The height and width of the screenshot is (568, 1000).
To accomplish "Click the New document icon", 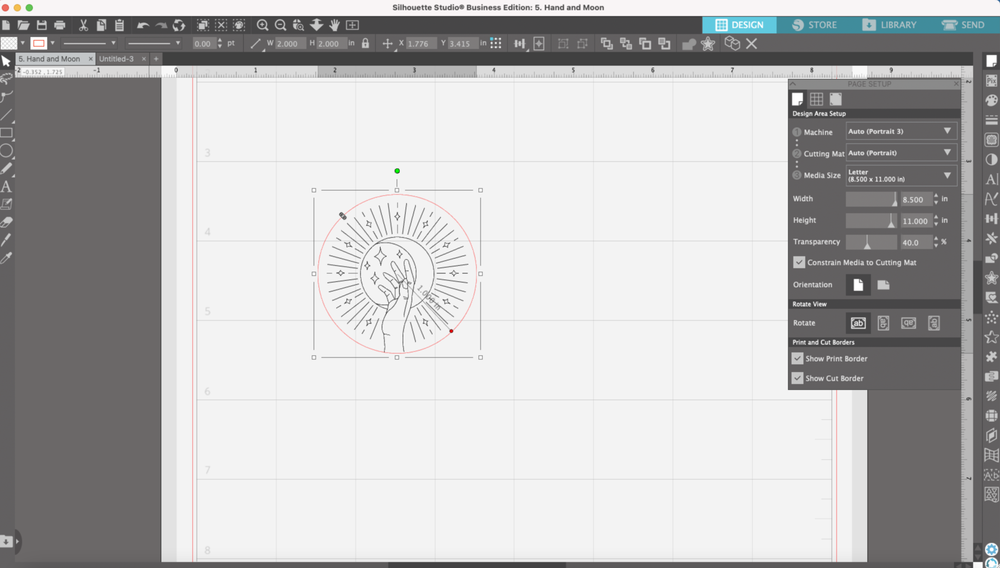I will (6, 25).
